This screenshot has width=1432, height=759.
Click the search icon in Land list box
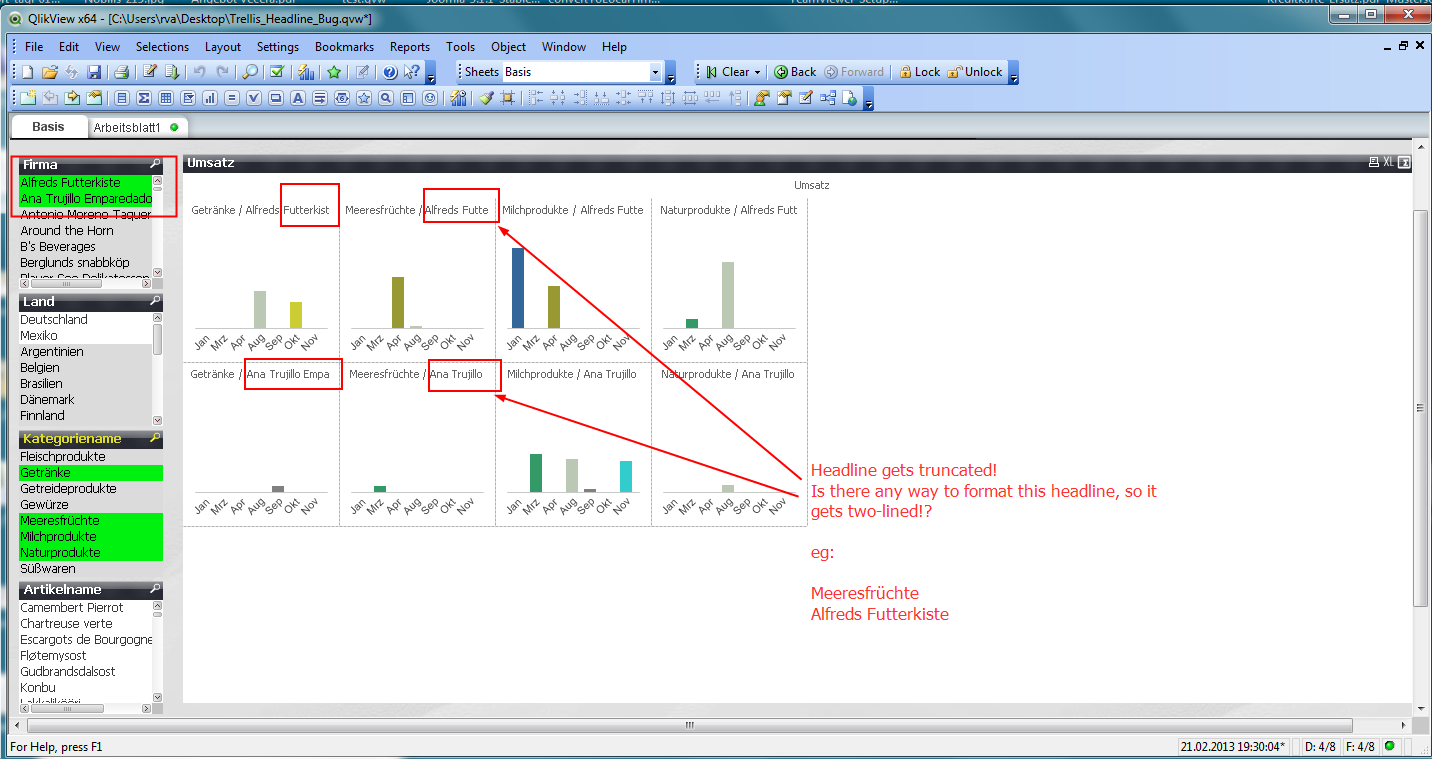(155, 301)
